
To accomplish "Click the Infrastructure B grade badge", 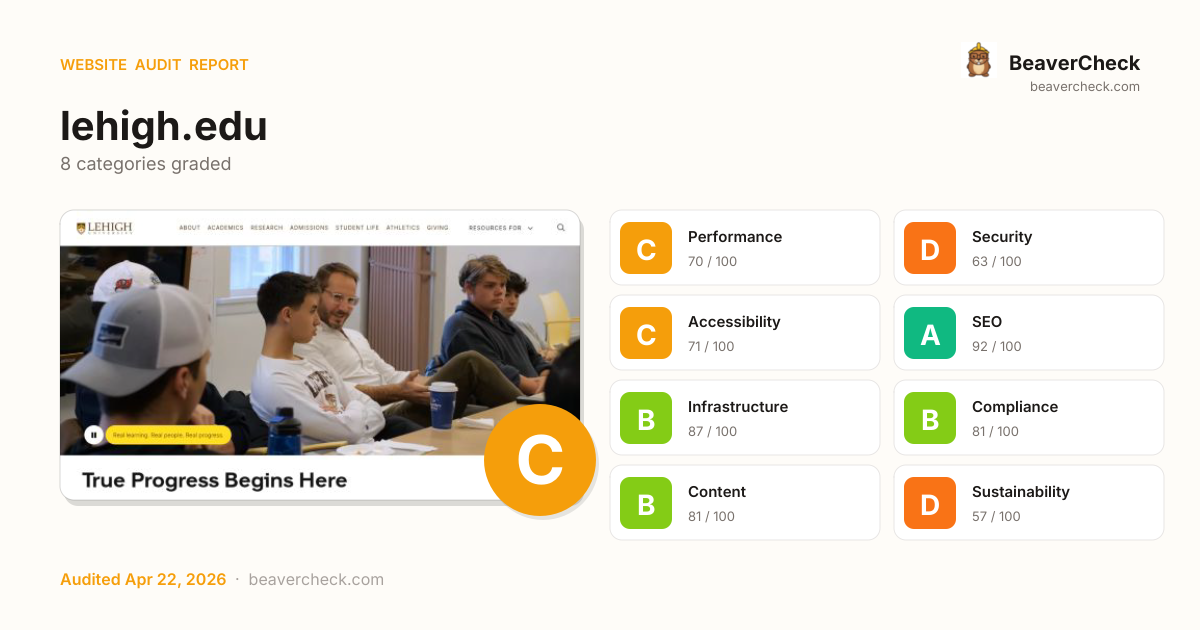I will 646,418.
